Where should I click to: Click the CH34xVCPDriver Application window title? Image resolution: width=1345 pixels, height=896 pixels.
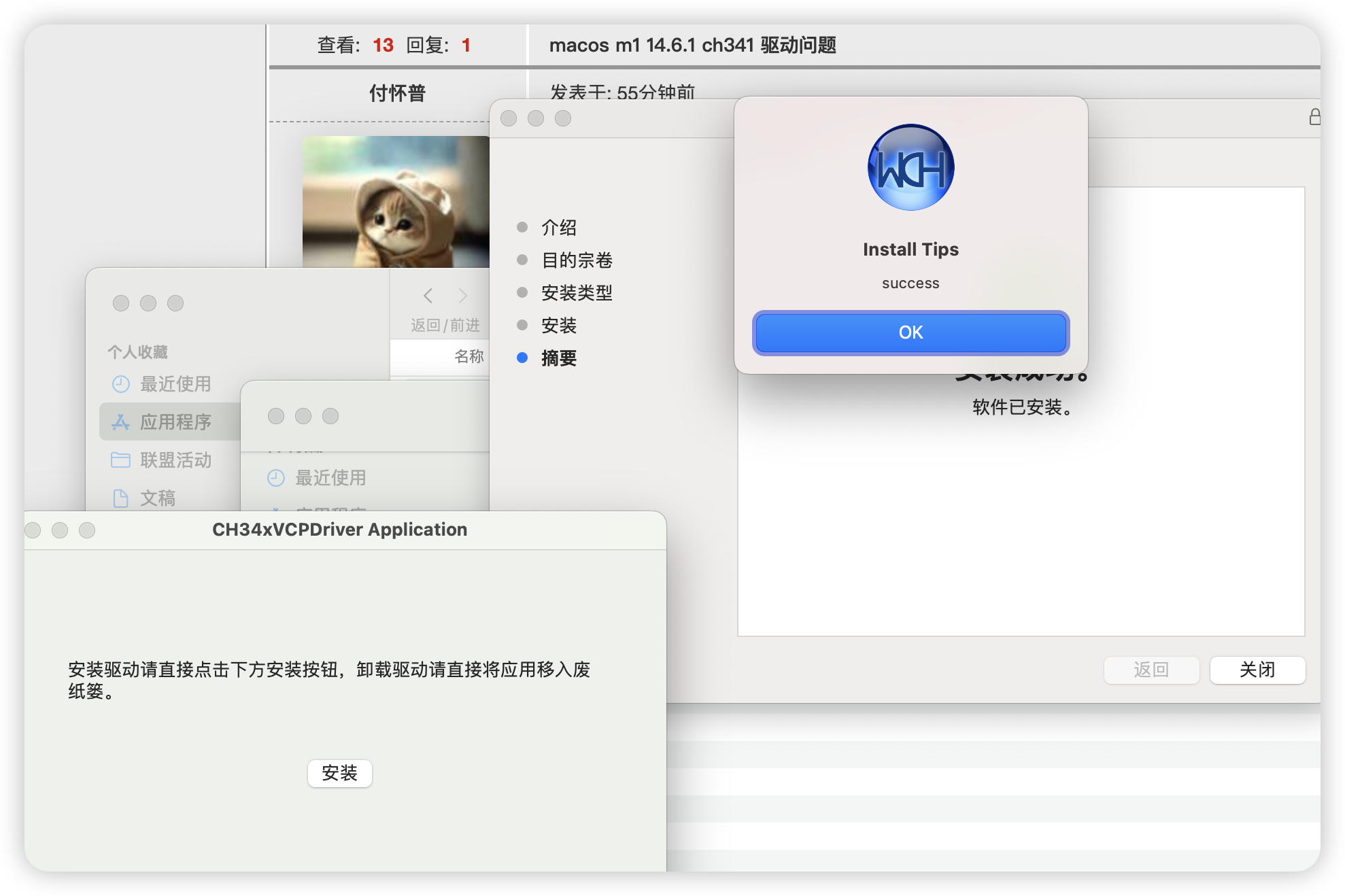[339, 530]
